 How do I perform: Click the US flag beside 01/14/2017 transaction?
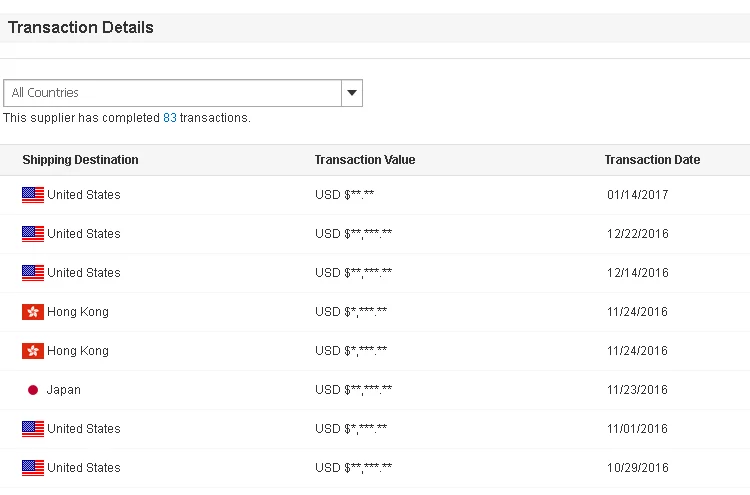click(33, 195)
